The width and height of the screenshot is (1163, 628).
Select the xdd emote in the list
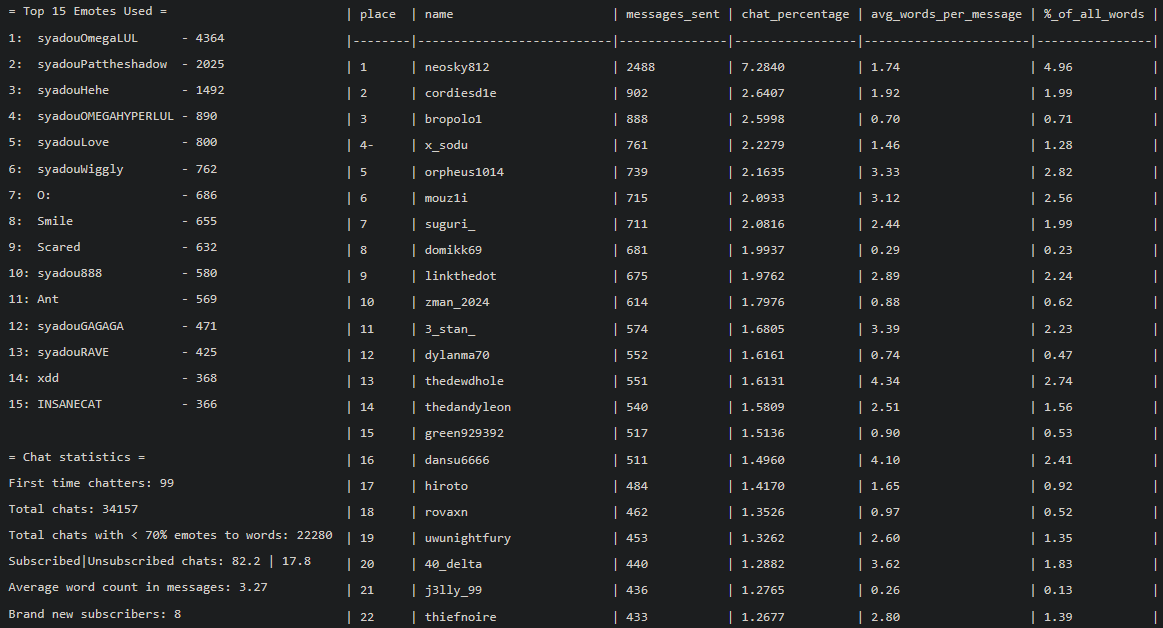point(48,377)
